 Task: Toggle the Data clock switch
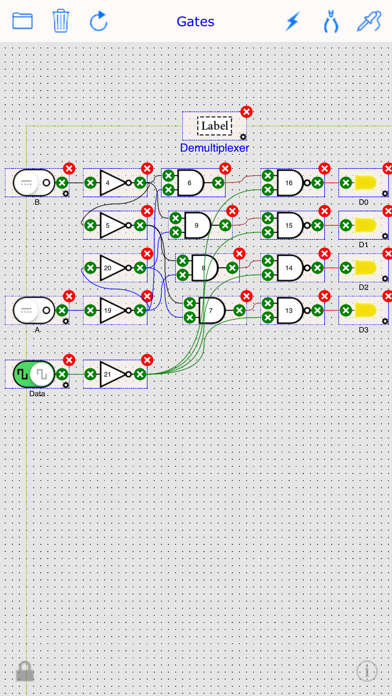[34, 374]
